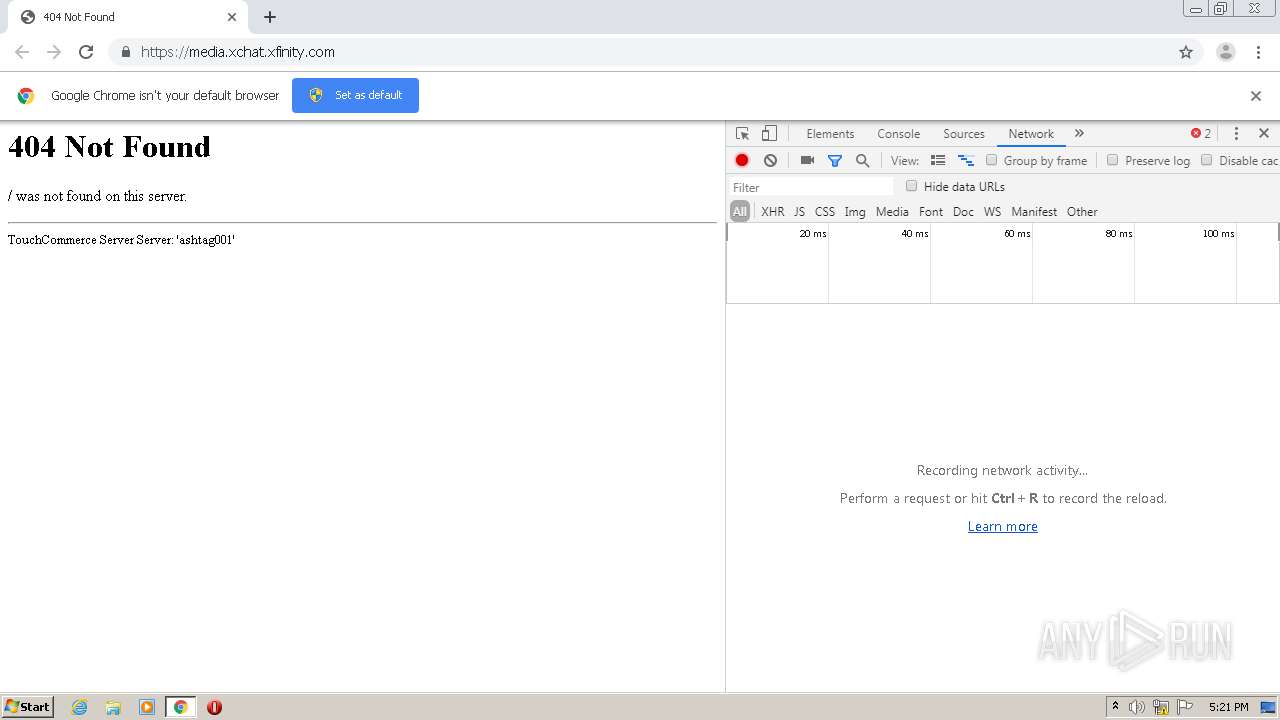Filter requests by WS

[x=992, y=212]
